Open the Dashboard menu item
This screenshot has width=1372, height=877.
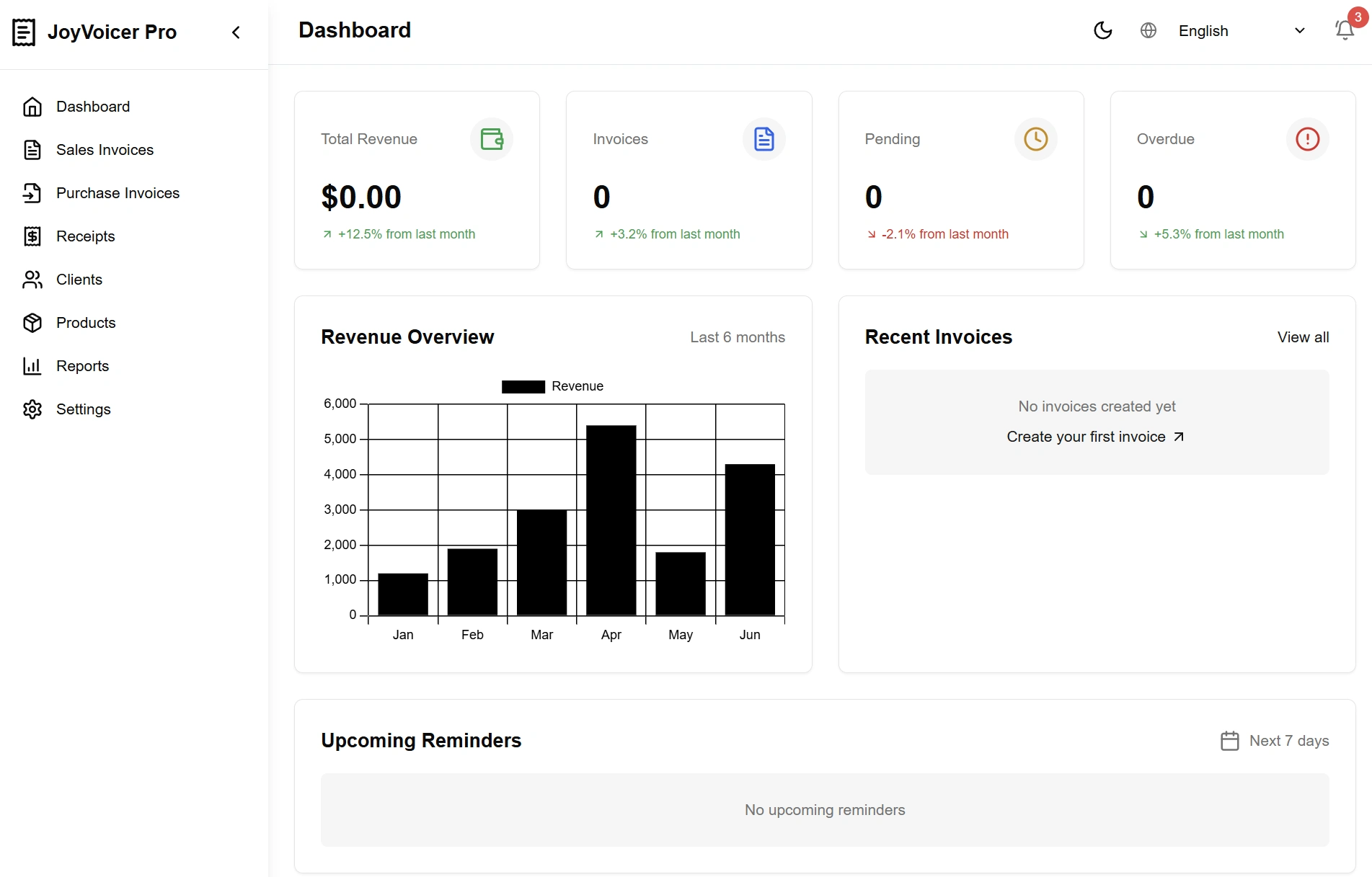coord(134,107)
